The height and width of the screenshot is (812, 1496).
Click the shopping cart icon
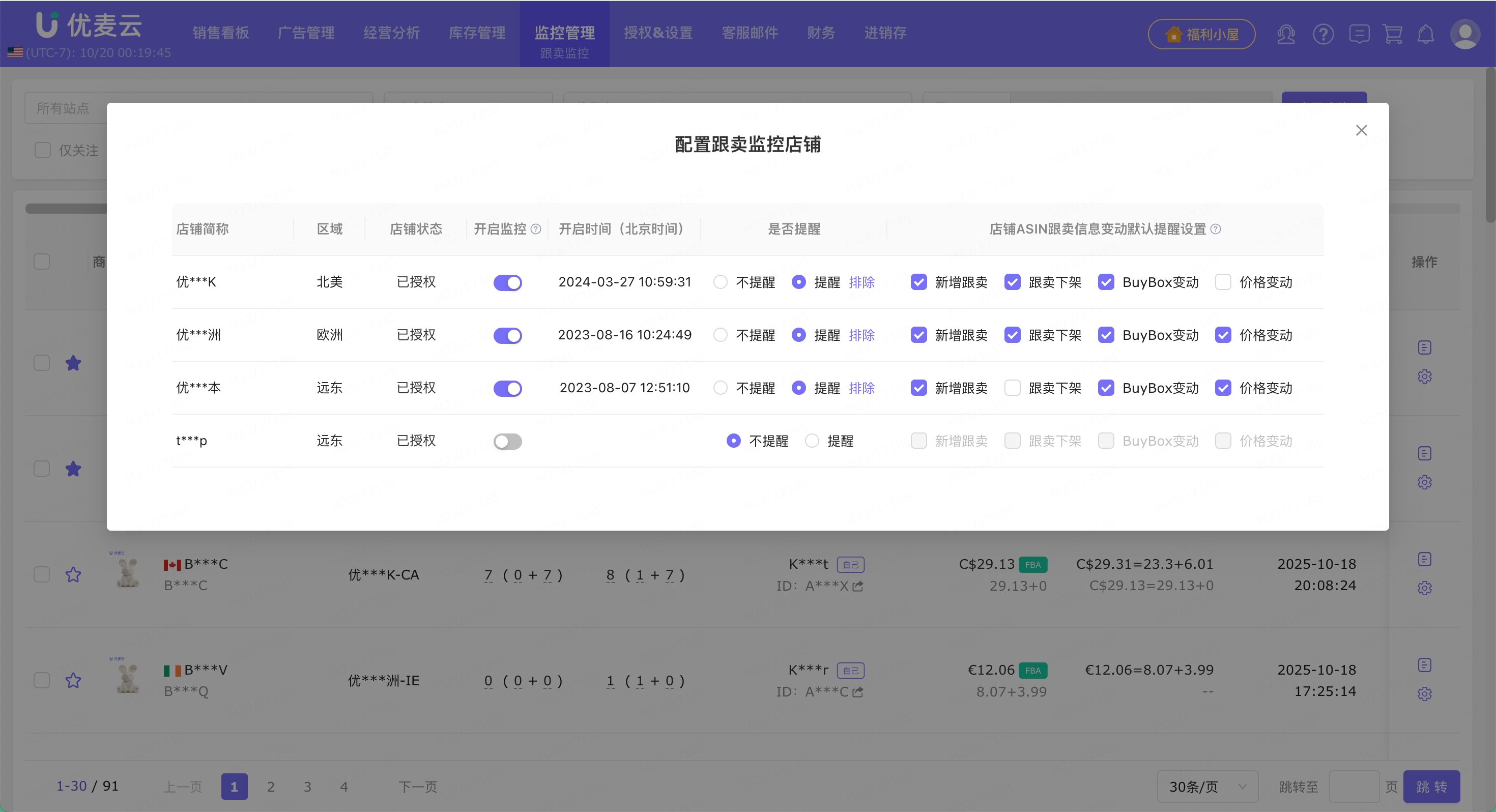tap(1394, 34)
